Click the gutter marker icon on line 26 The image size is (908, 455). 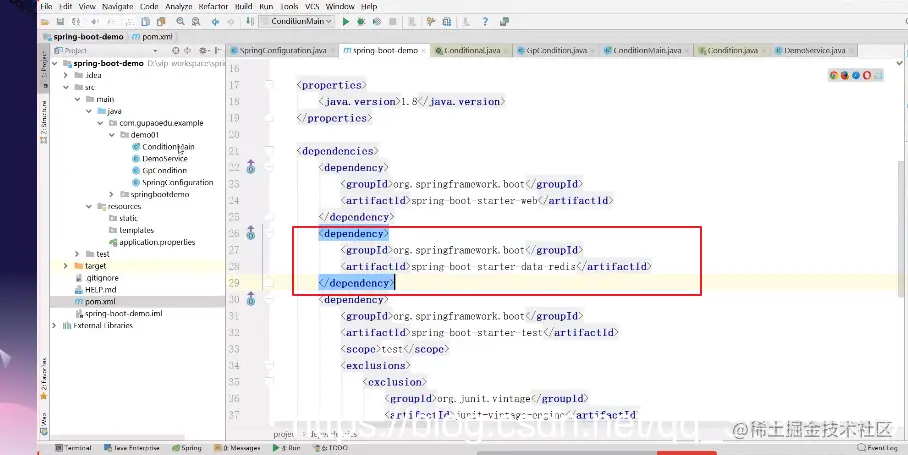click(251, 233)
